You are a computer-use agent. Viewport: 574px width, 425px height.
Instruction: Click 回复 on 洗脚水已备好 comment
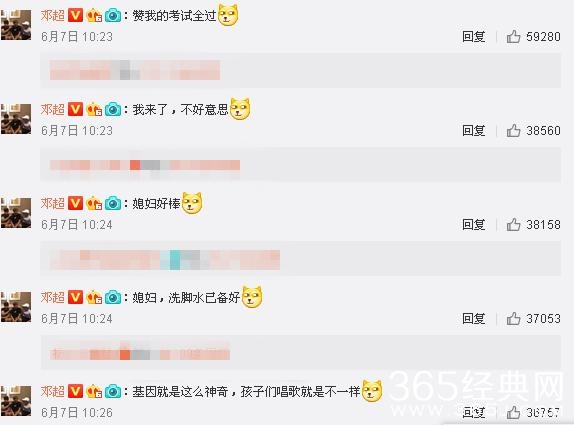(473, 318)
